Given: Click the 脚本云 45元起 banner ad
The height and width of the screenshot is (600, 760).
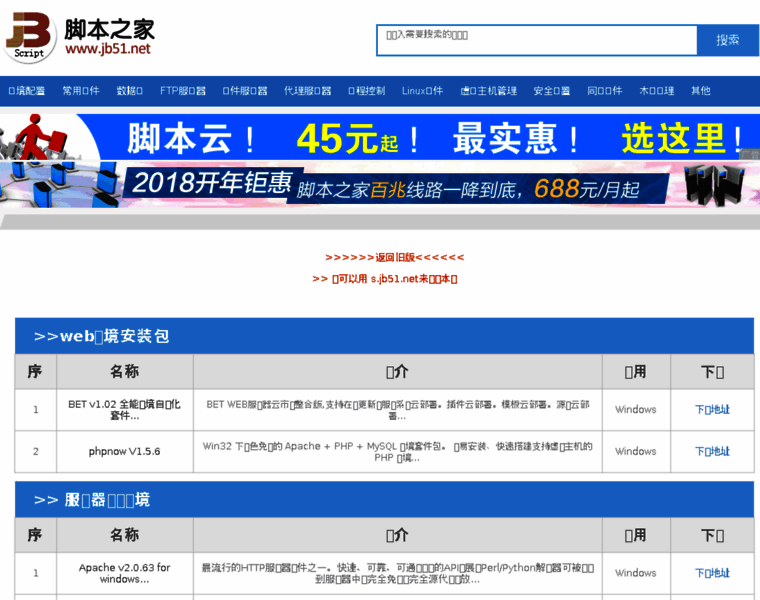Looking at the screenshot, I should (380, 137).
